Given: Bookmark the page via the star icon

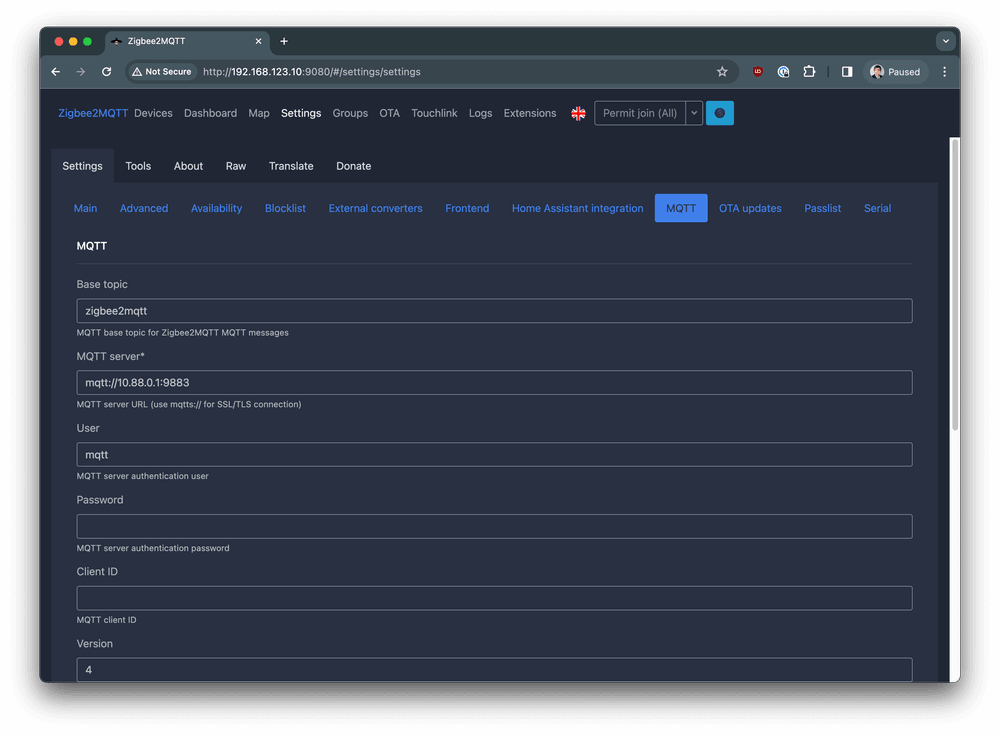Looking at the screenshot, I should point(722,71).
